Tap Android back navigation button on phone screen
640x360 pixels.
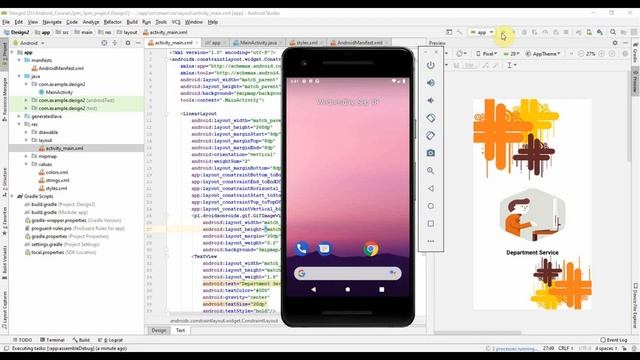(x=313, y=289)
